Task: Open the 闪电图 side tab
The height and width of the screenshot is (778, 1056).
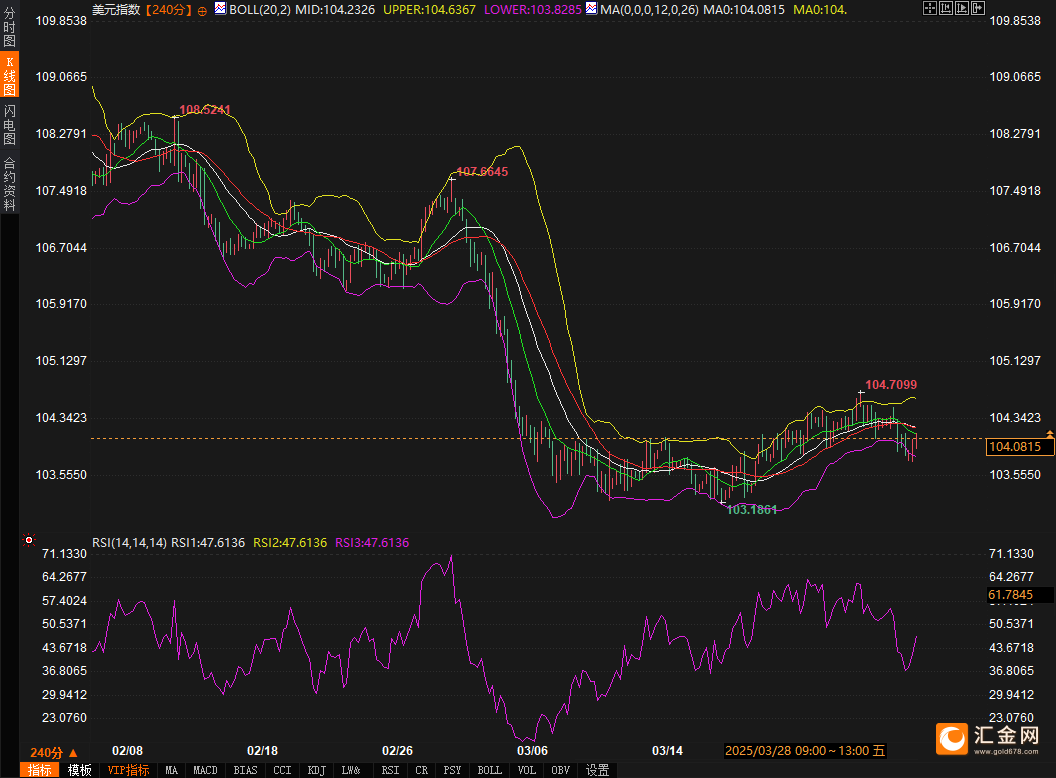Action: coord(9,124)
